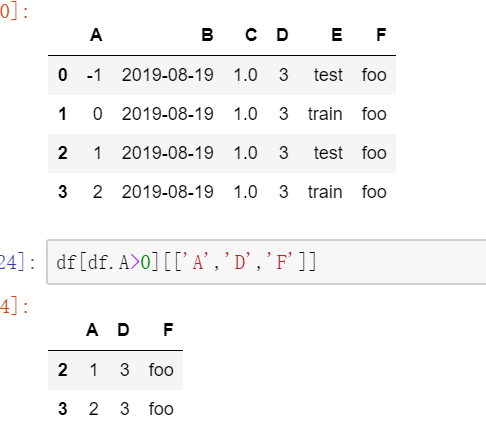Click the code cell containing df[df.A>0]
Viewport: 486px width, 434px height.
tap(266, 262)
